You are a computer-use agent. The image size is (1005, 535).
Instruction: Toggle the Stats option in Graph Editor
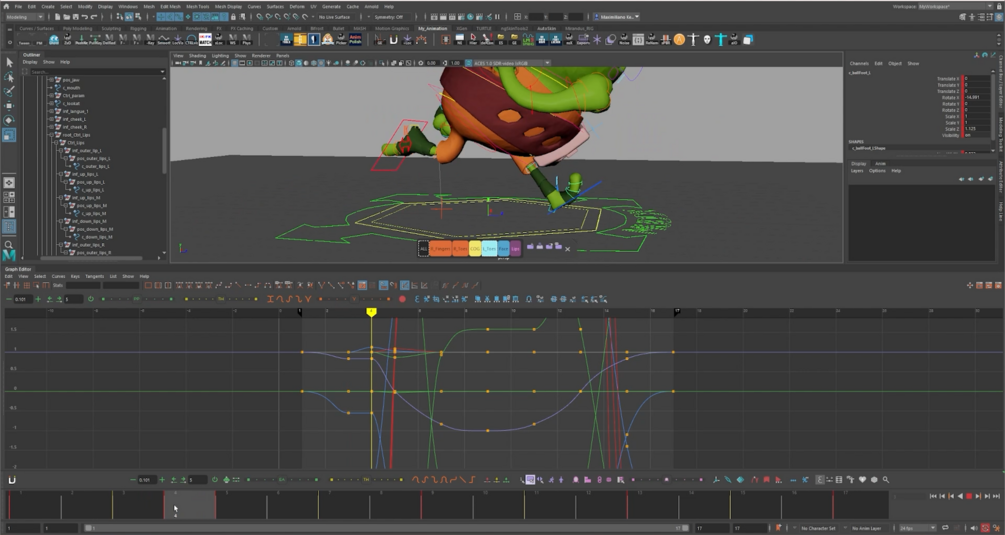tap(58, 285)
